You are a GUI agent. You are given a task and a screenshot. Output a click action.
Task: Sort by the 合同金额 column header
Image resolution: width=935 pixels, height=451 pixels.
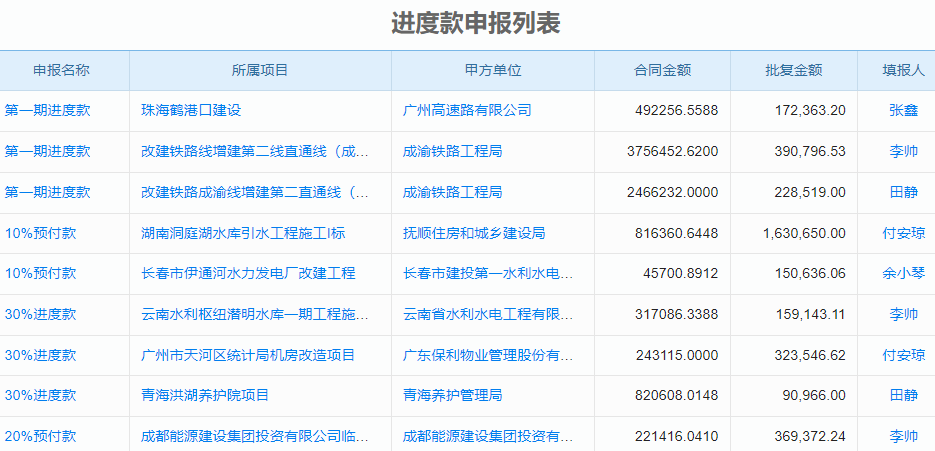point(662,70)
